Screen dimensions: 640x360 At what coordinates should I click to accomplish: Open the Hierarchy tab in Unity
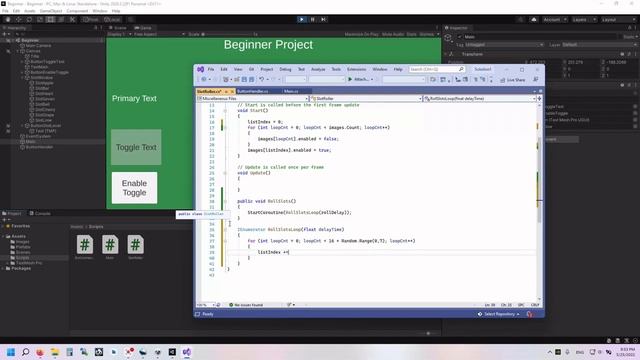pyautogui.click(x=15, y=28)
